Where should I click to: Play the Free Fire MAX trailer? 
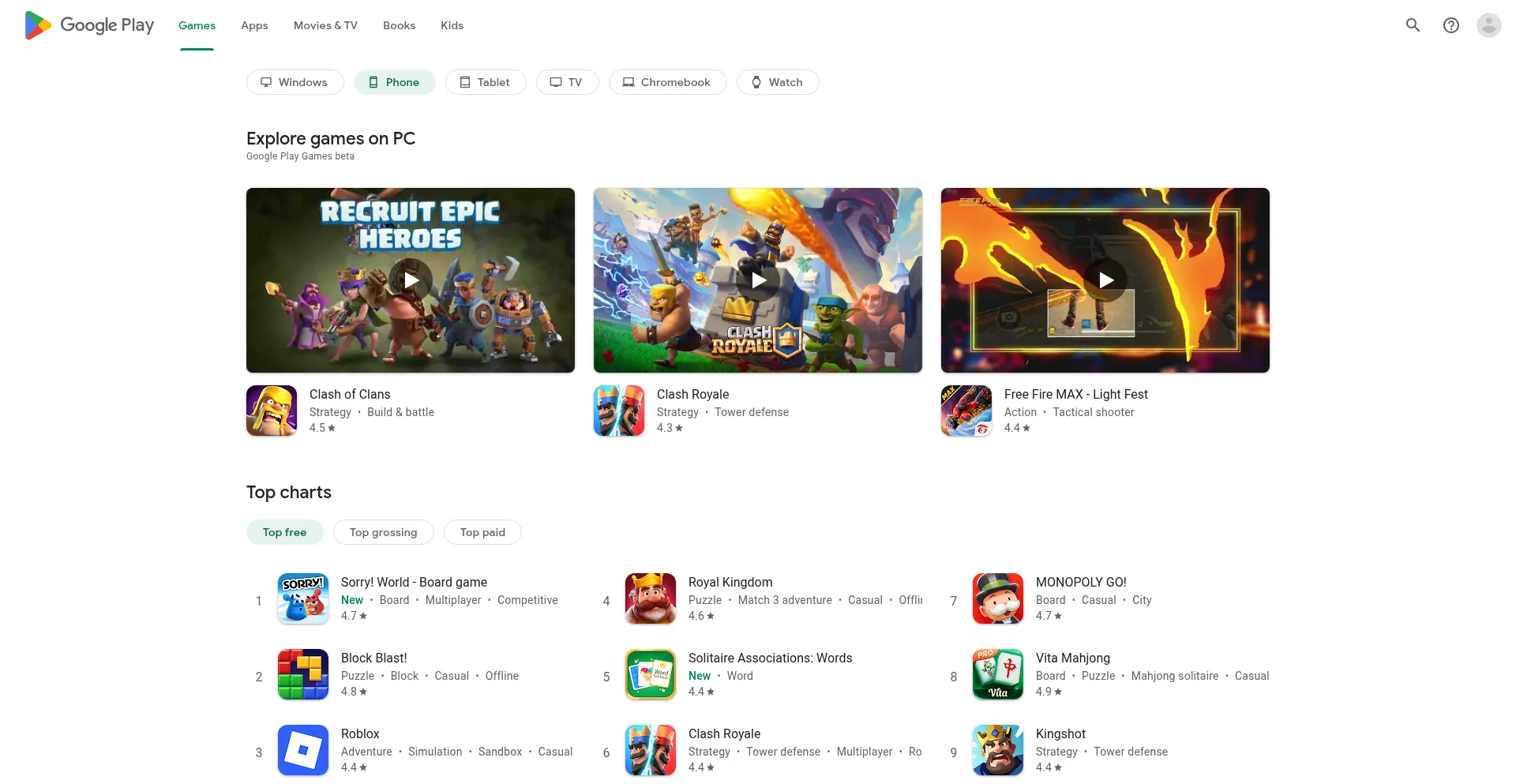[1105, 280]
